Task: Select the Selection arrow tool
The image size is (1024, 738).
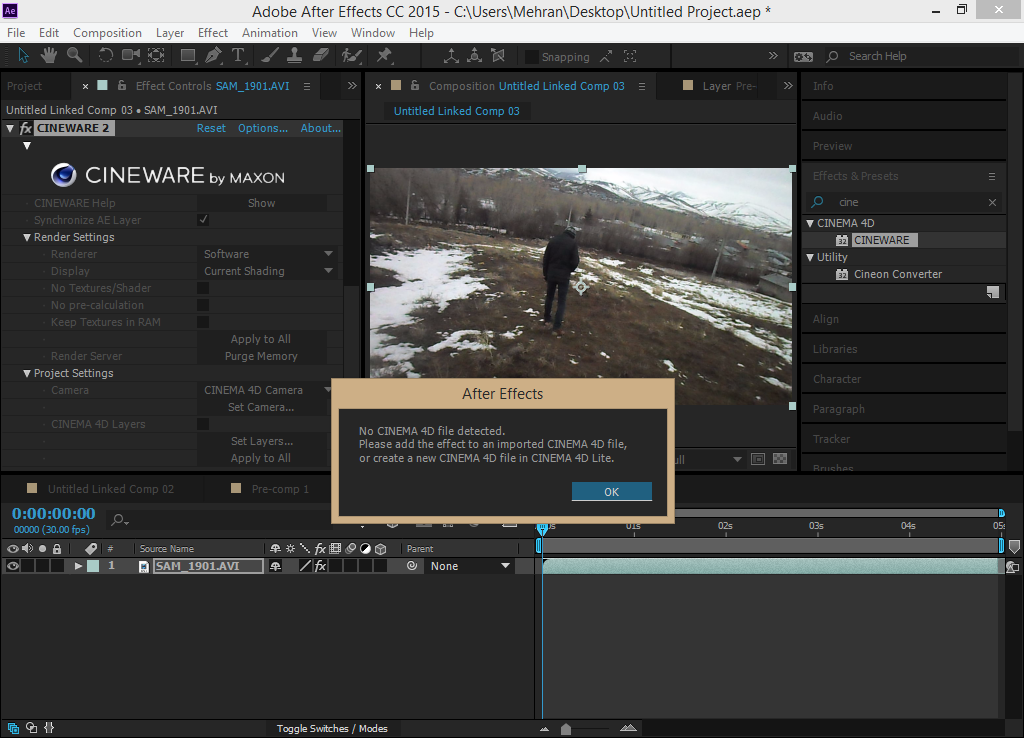Action: [x=24, y=56]
